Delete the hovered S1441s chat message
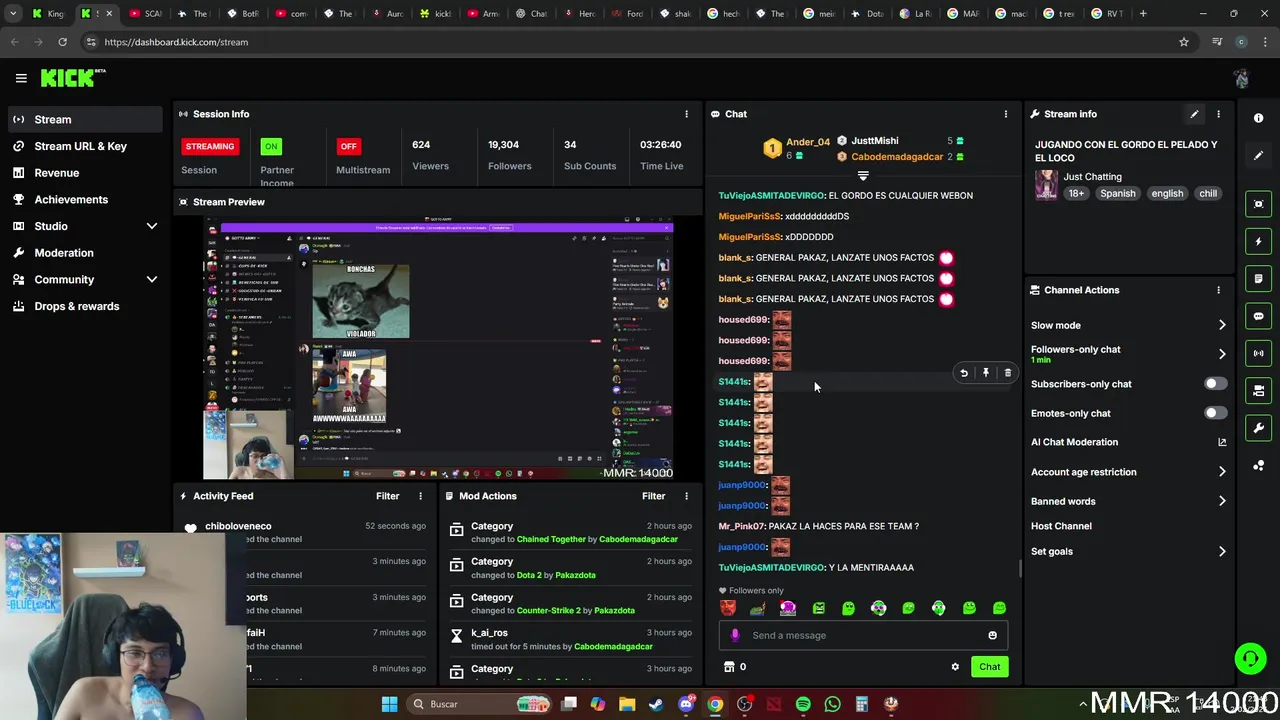Viewport: 1280px width, 720px height. point(1007,373)
